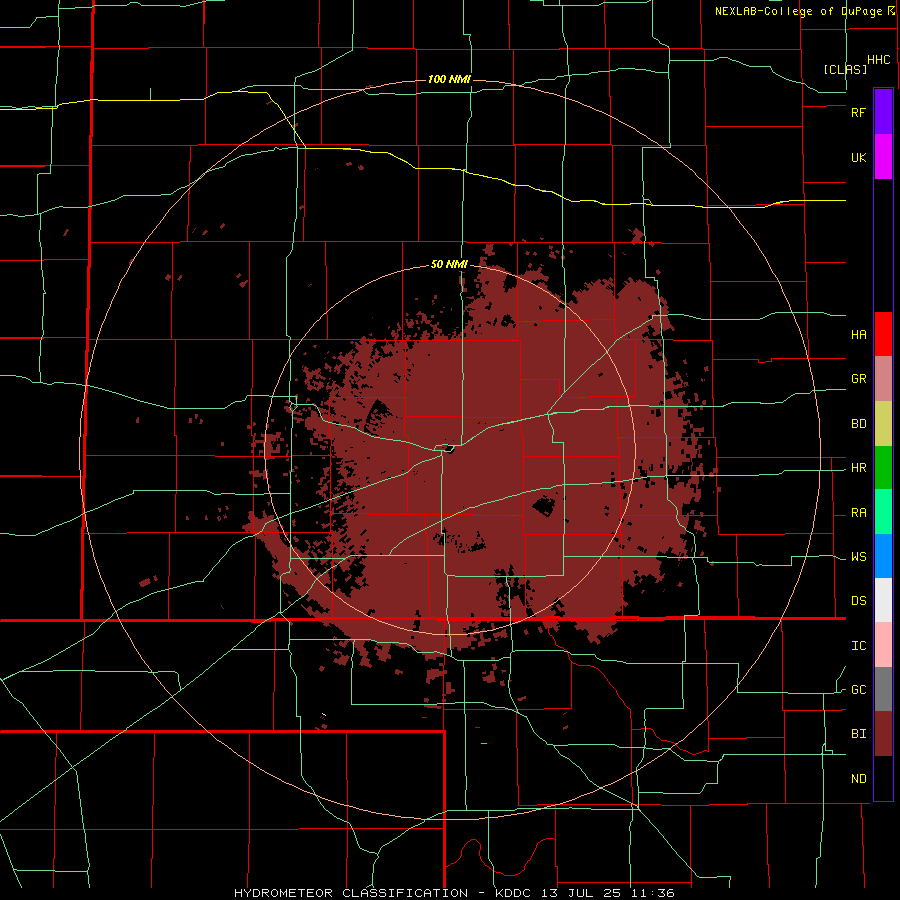
Task: Click the GR salmon legend swatch
Action: [x=883, y=379]
